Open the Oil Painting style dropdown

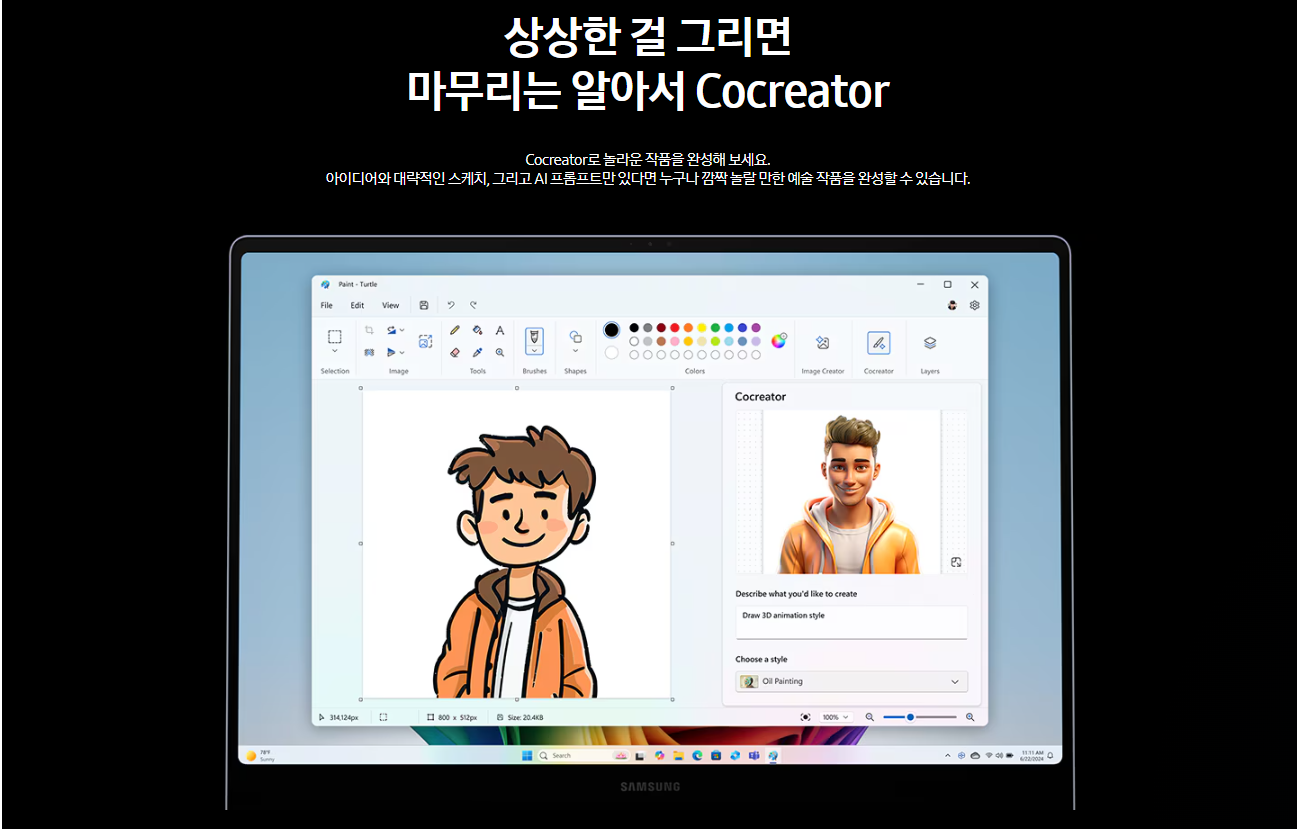click(851, 681)
